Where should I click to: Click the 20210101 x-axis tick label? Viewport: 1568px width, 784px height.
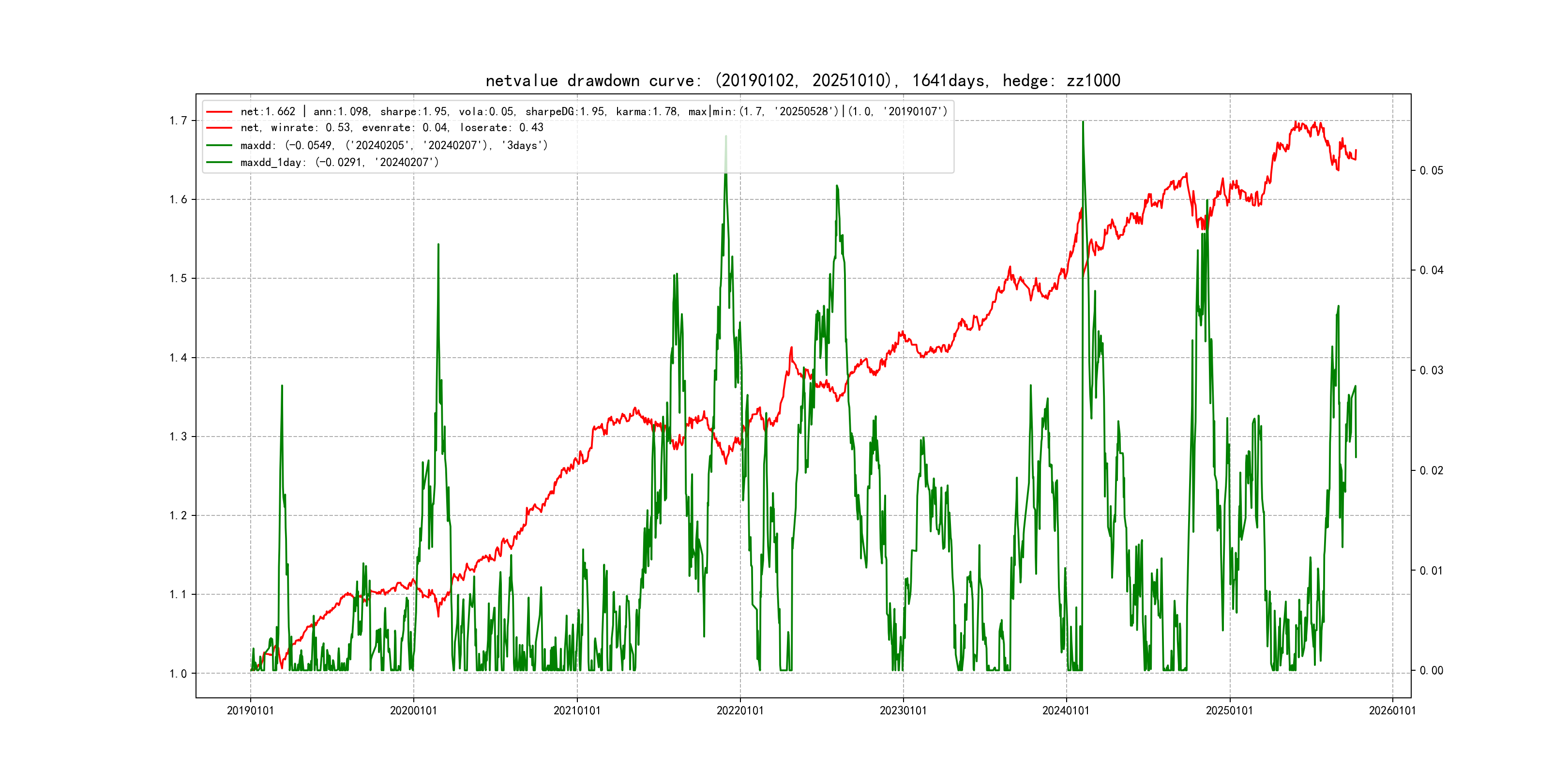click(x=576, y=711)
